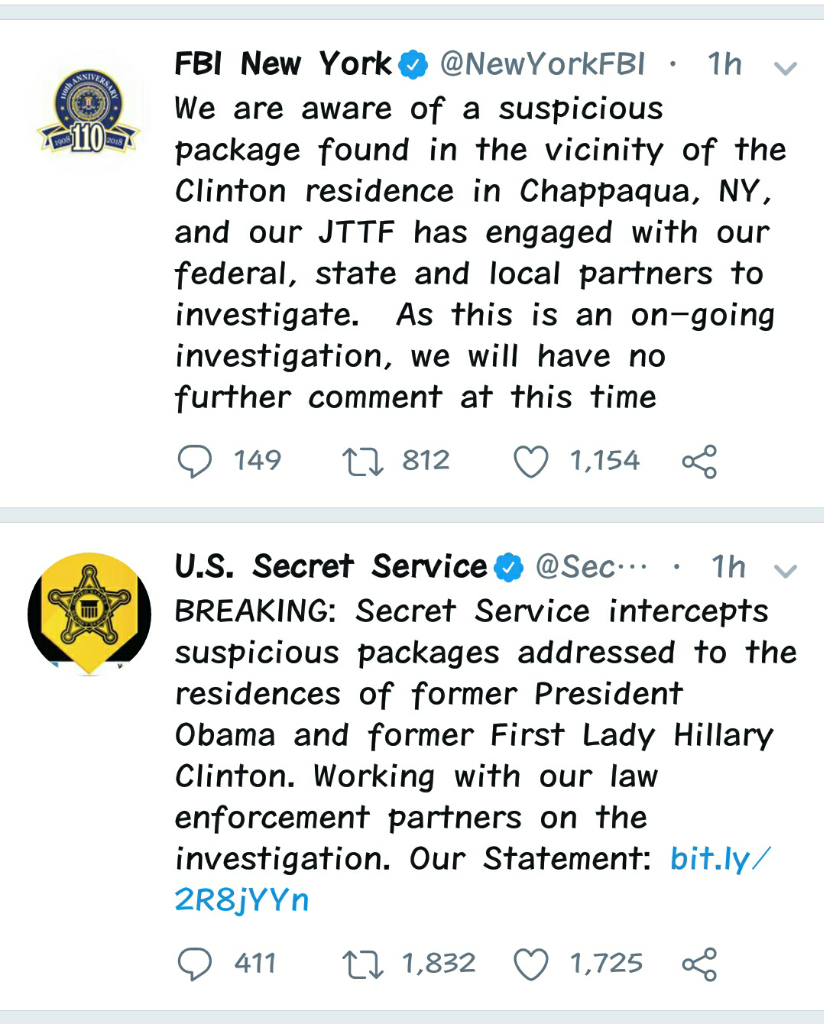Like the U.S. Secret Service tweet
Viewport: 824px width, 1024px height.
531,965
